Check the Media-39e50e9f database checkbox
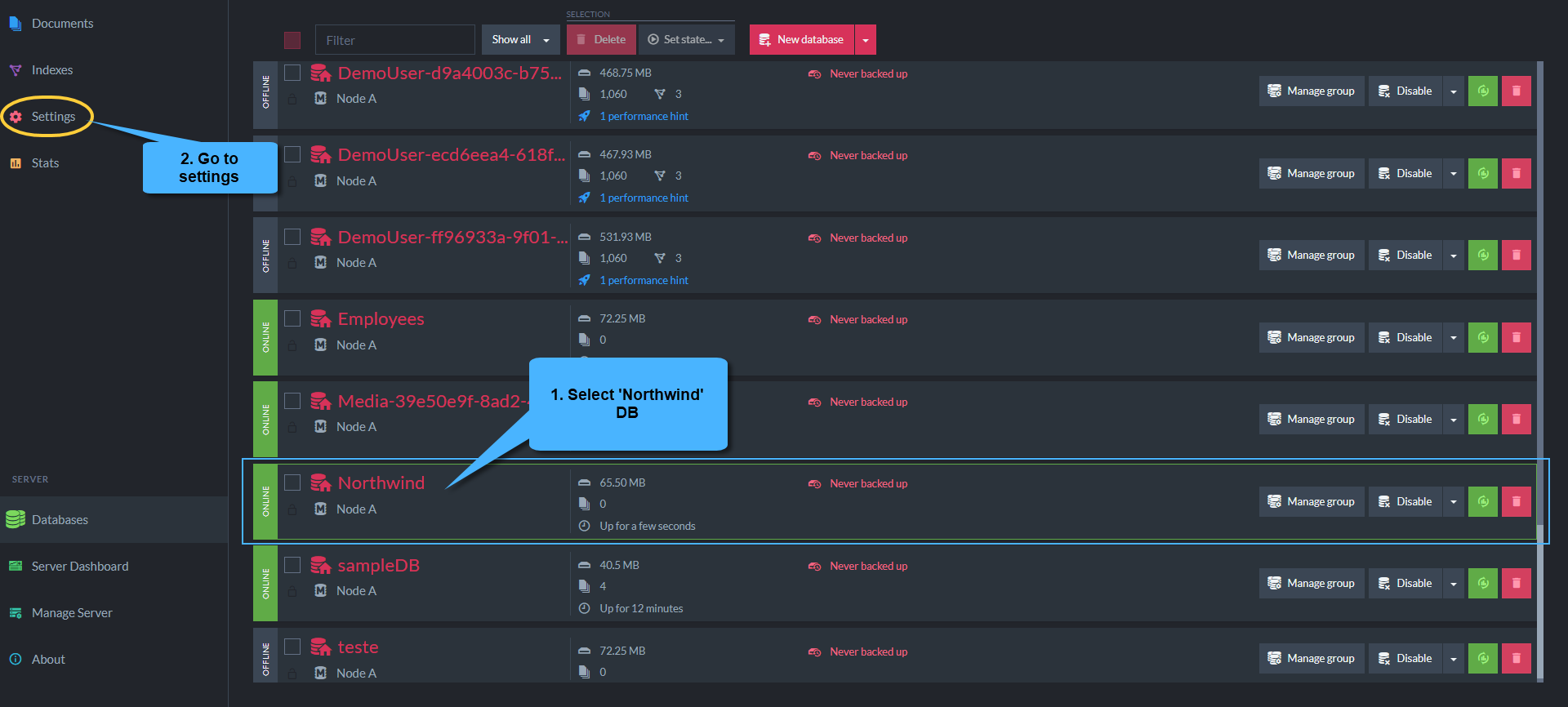The height and width of the screenshot is (707, 1568). pos(292,401)
